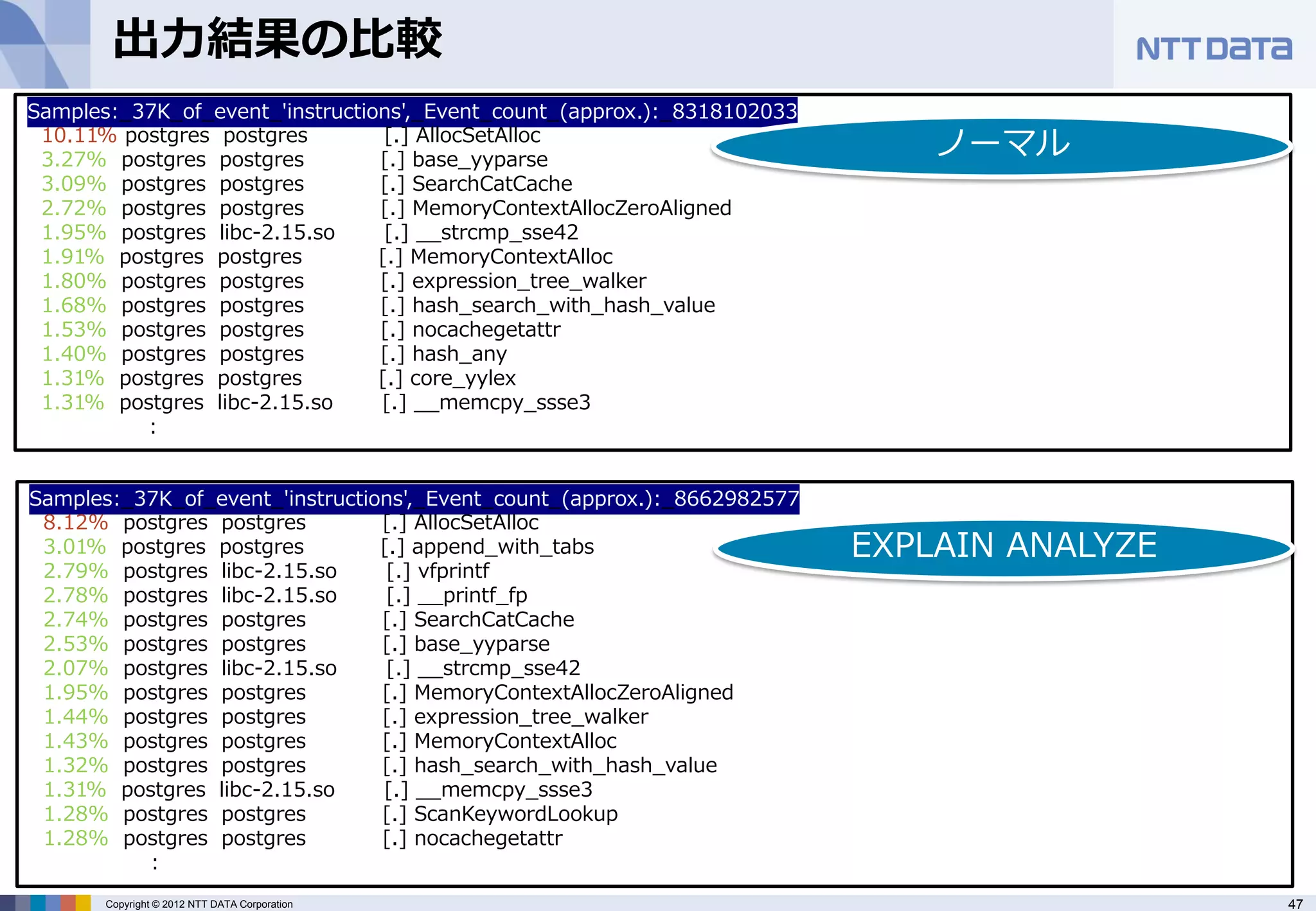Screen dimensions: 1316x911
Task: Click libc-2.15.so in the 2.78% row
Action: click(x=279, y=596)
